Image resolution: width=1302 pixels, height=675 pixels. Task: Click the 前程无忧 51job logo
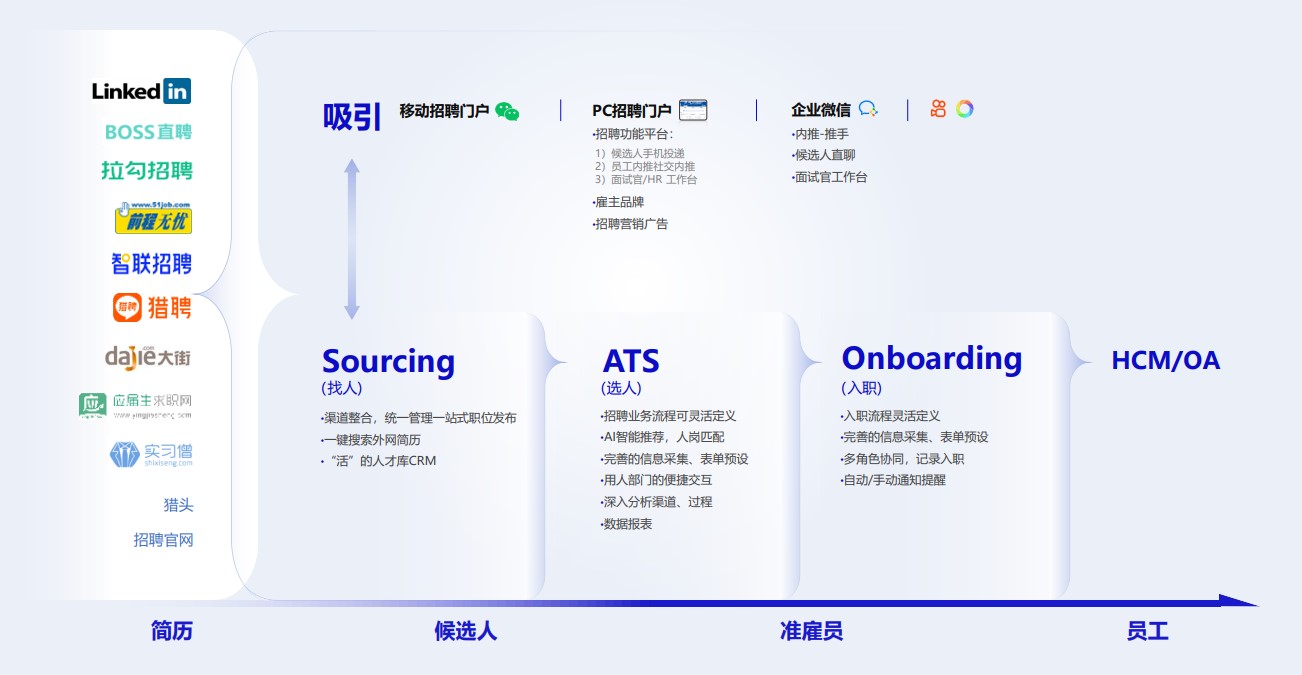click(153, 218)
